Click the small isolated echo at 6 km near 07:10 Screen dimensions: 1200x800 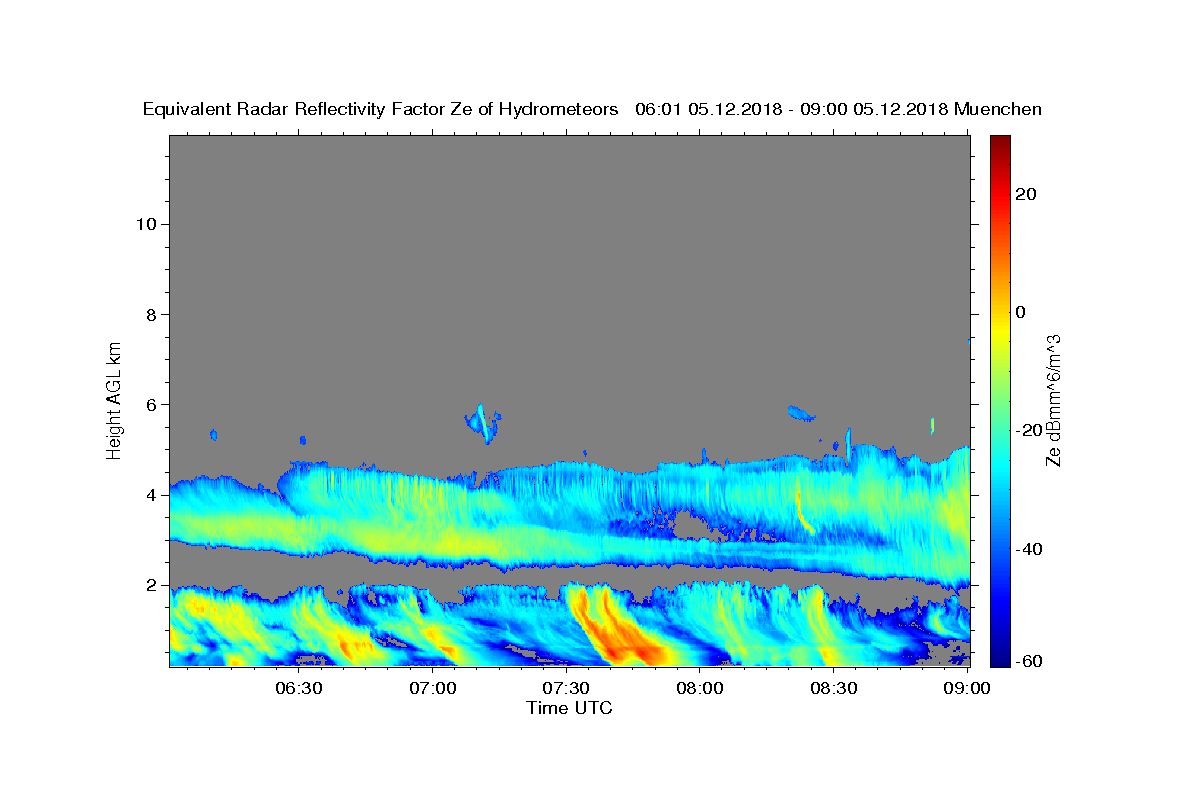[483, 423]
